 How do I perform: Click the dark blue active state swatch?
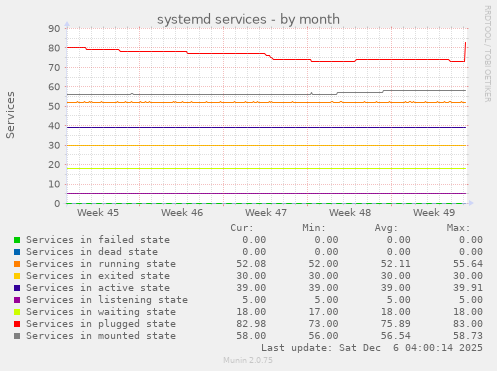coord(17,288)
